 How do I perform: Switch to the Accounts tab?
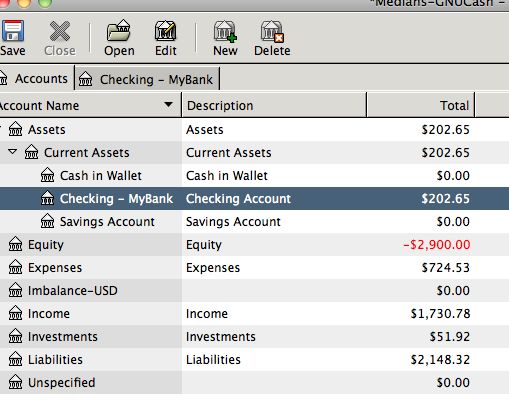[36, 79]
